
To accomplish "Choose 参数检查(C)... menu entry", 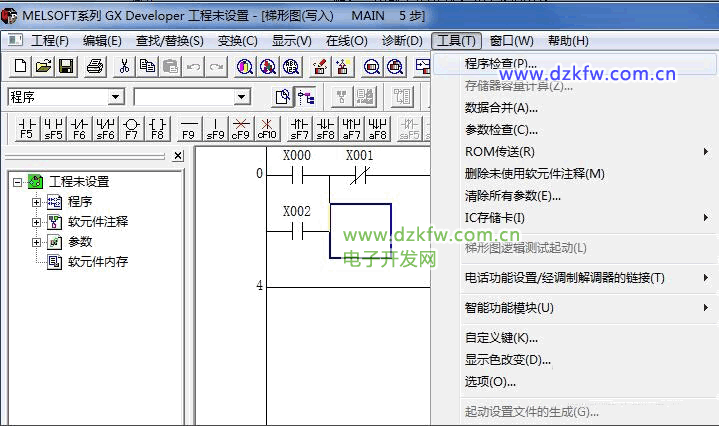I will tap(575, 130).
